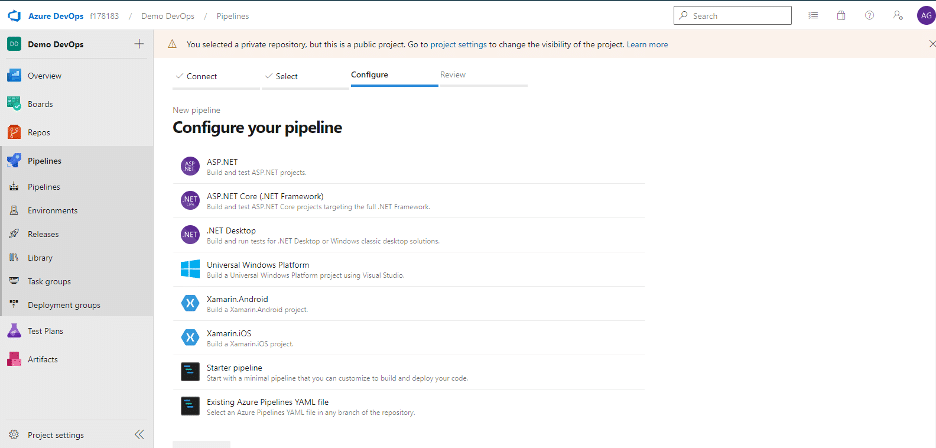
Task: Open Test Plans flask icon
Action: point(14,331)
